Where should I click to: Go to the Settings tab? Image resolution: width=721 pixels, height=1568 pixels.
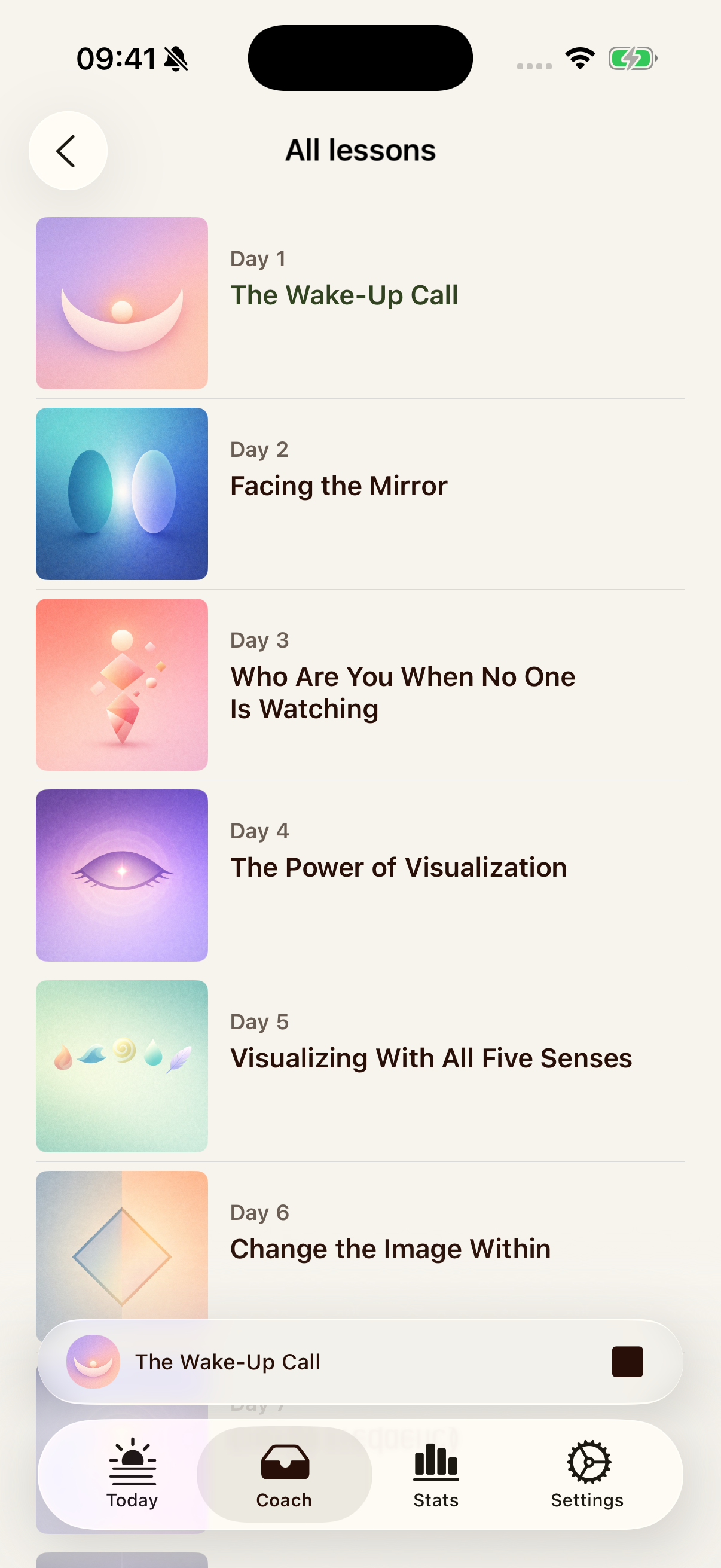[x=587, y=1474]
